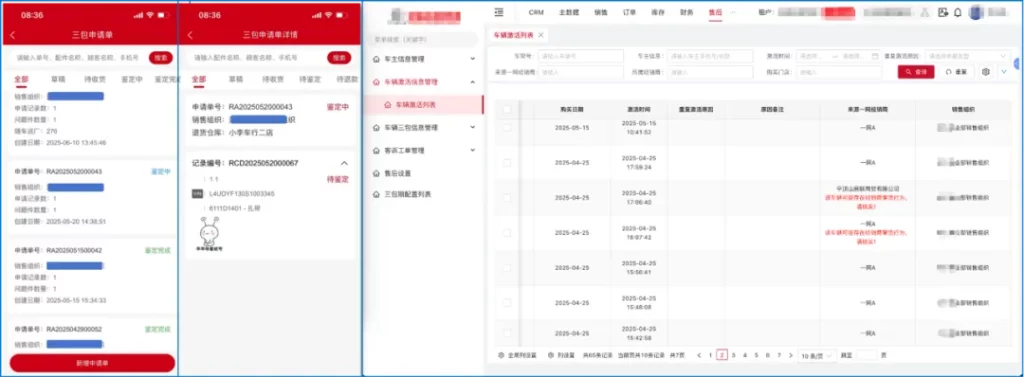
Task: Tick checkbox of 15:42:58 activation row
Action: click(507, 333)
